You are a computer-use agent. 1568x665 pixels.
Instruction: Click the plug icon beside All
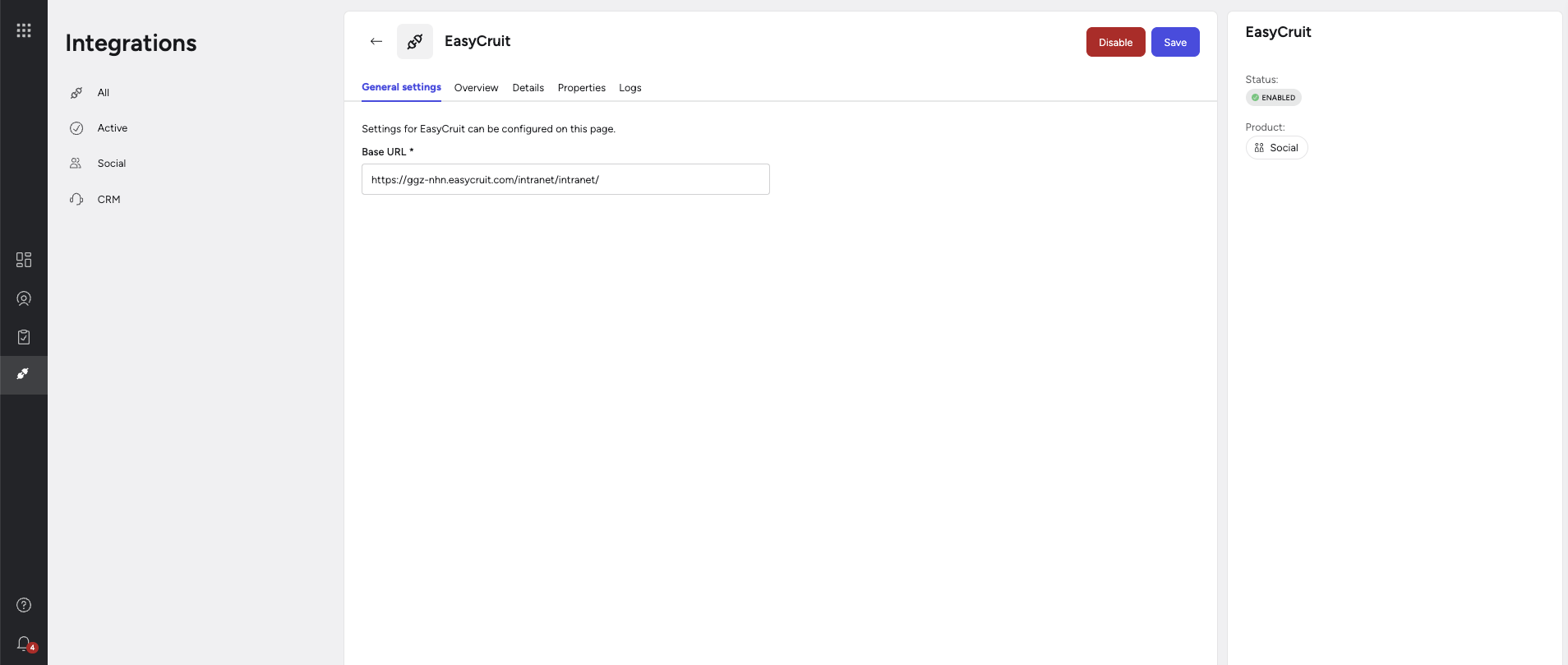[x=76, y=93]
